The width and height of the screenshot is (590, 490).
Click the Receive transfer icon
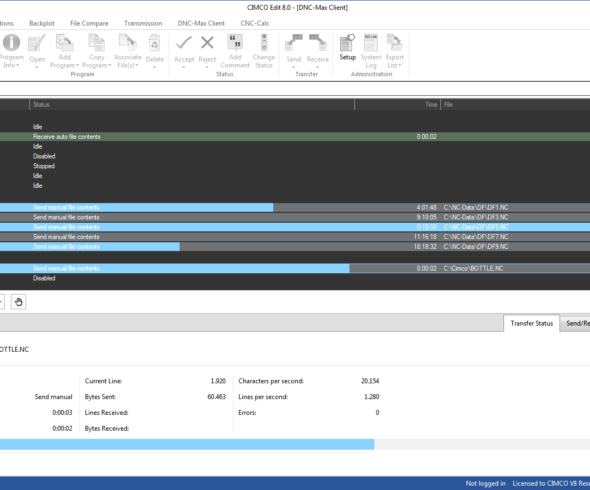pyautogui.click(x=318, y=43)
